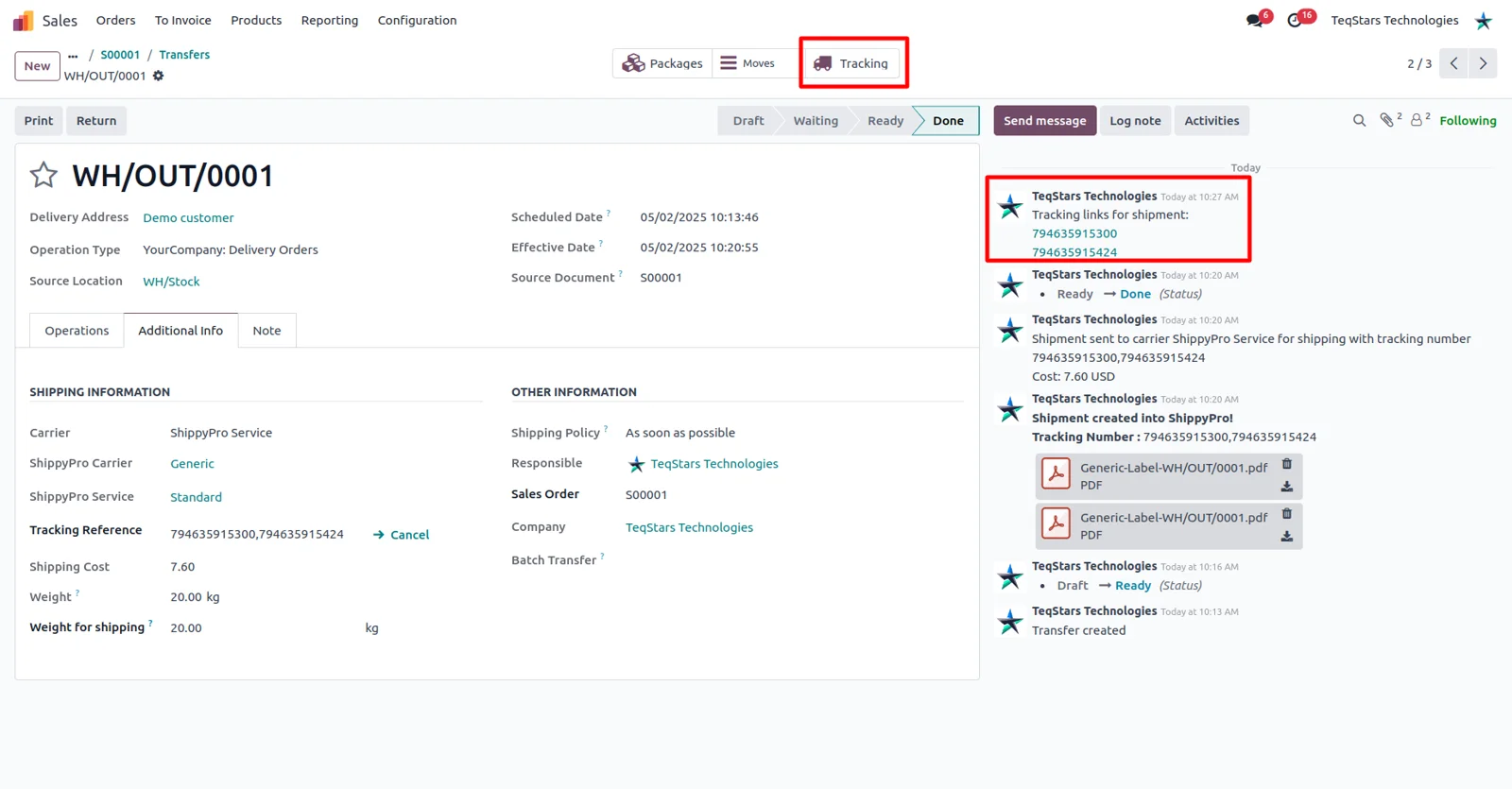Cancel the tracking reference shipment
Image resolution: width=1512 pixels, height=789 pixels.
pos(402,535)
